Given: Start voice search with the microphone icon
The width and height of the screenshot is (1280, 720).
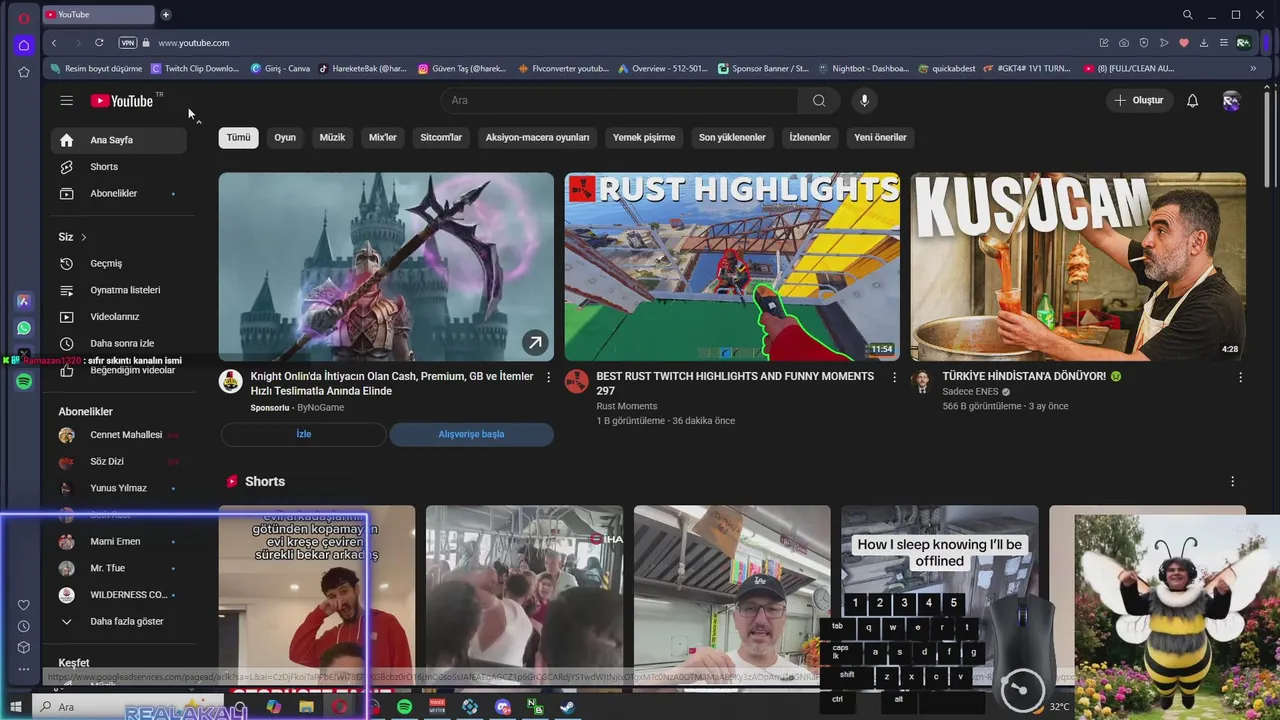Looking at the screenshot, I should [x=865, y=100].
